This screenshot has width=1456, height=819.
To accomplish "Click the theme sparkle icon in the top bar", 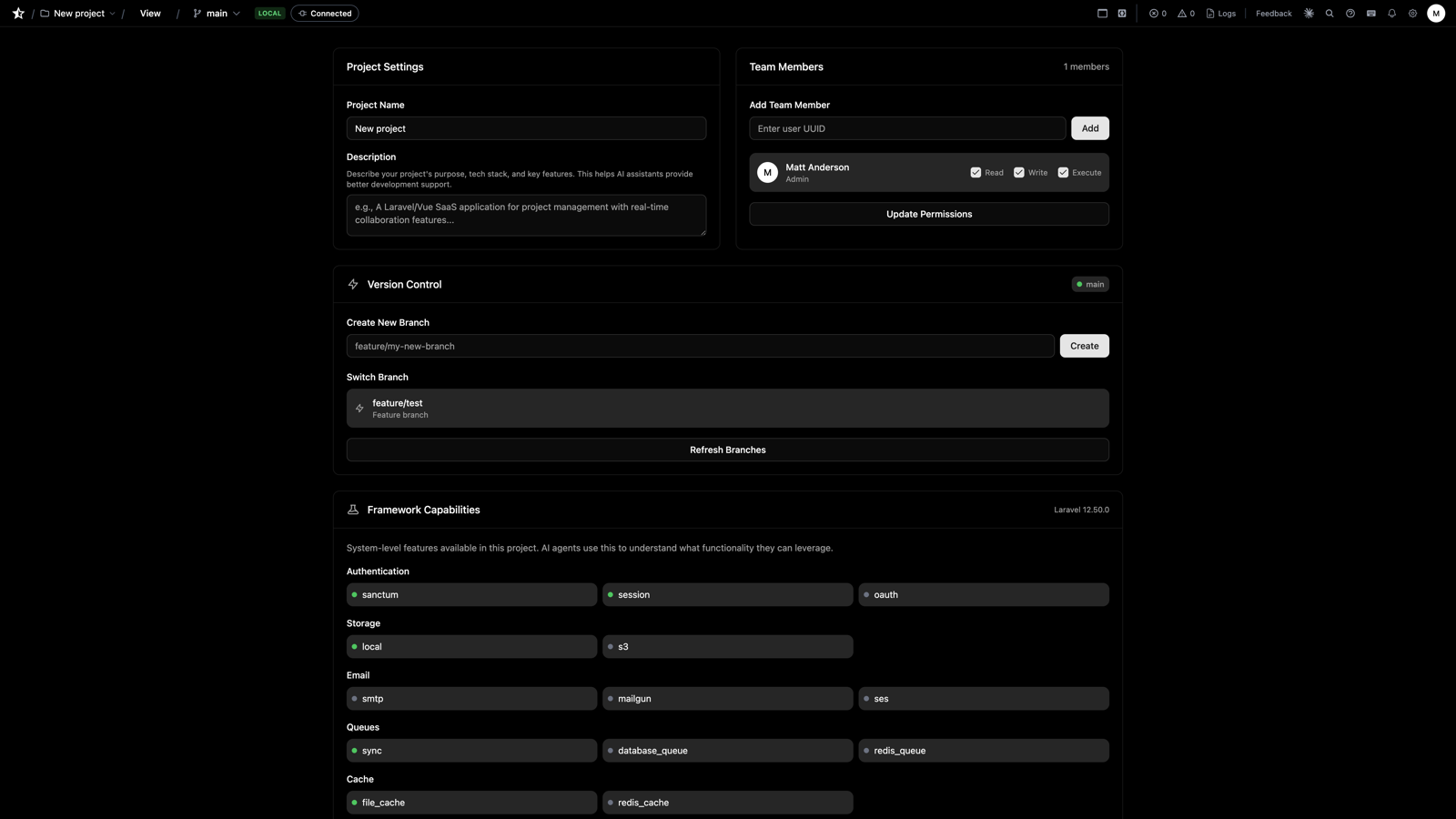I will (1309, 13).
